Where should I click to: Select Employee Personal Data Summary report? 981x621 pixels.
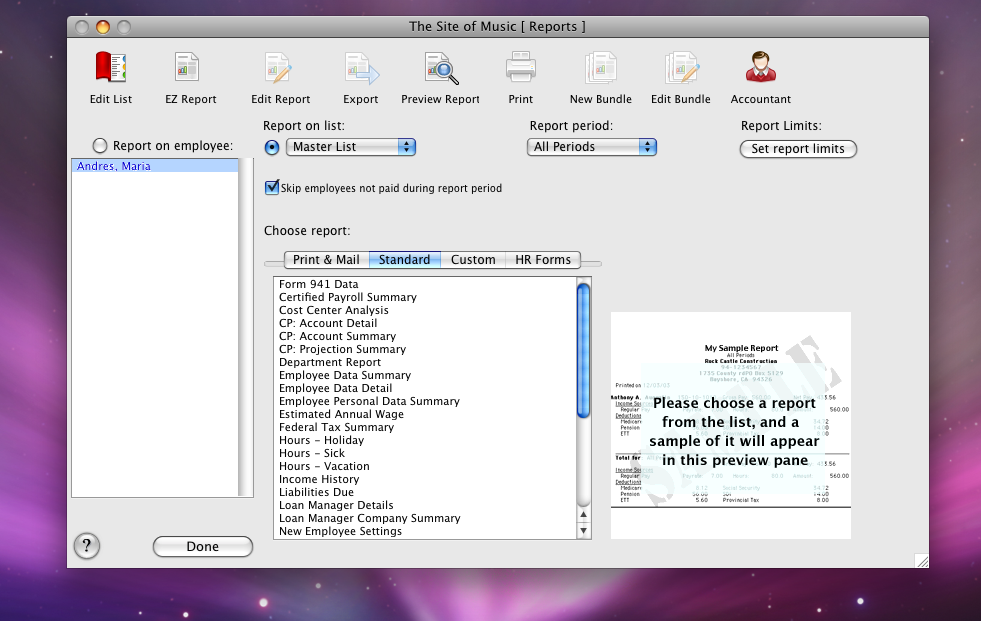click(x=425, y=401)
